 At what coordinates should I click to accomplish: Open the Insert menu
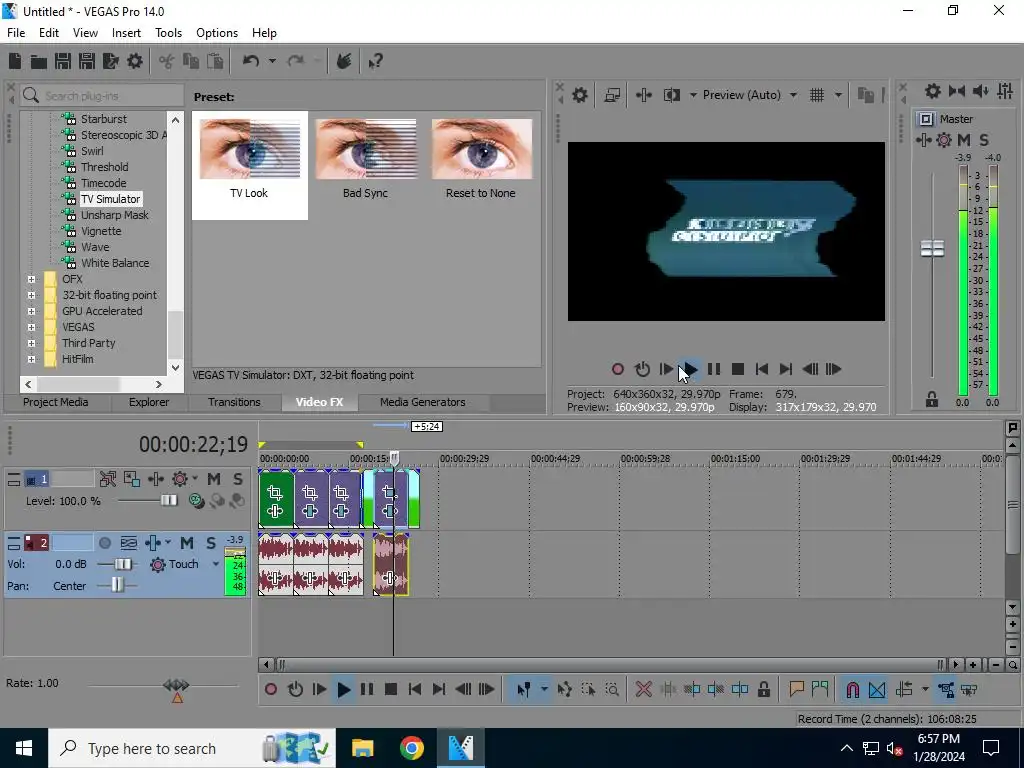pos(126,33)
